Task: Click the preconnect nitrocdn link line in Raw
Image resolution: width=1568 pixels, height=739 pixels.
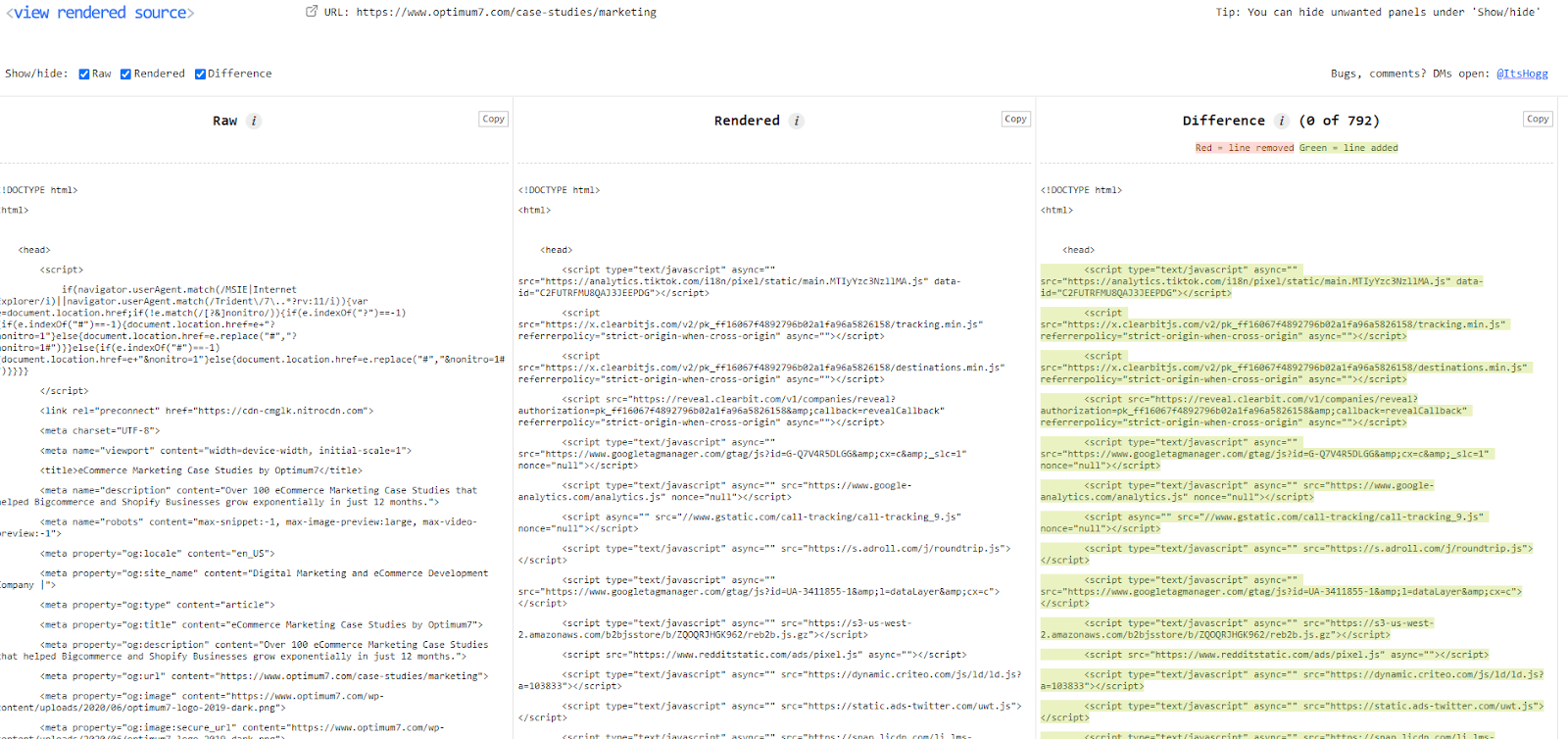Action: pyautogui.click(x=206, y=411)
